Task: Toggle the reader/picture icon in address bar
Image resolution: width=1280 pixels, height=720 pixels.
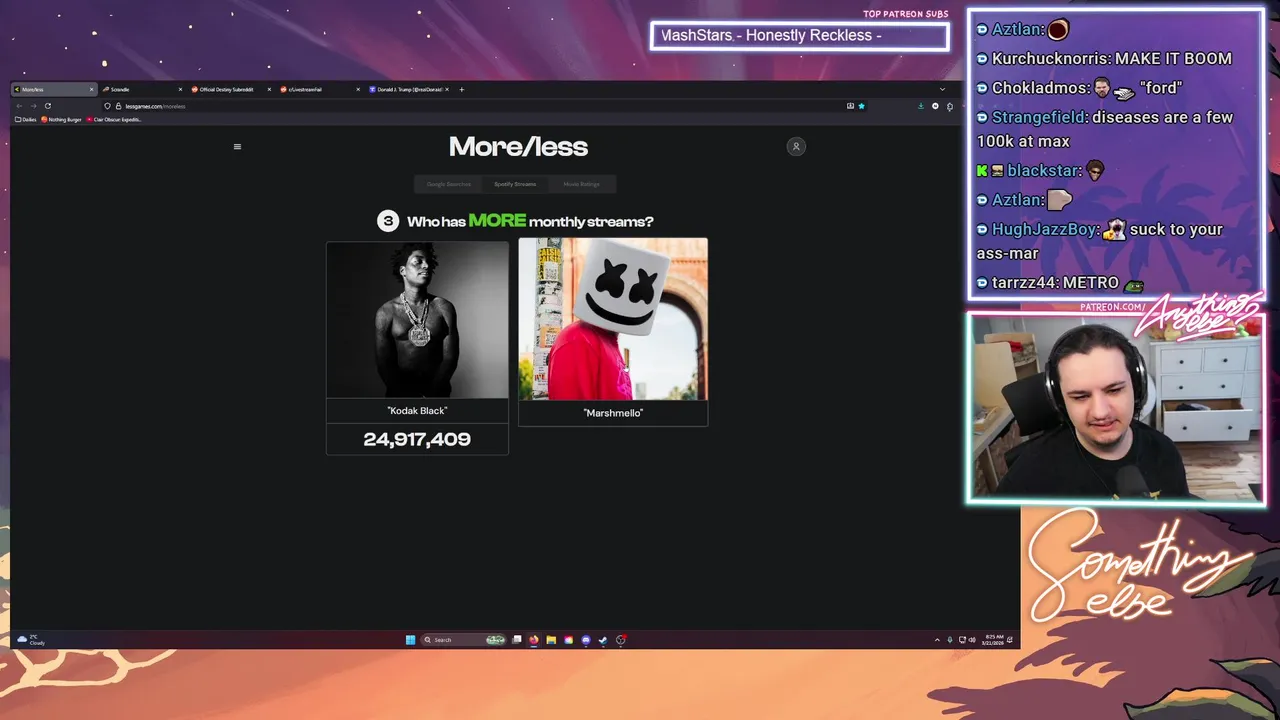Action: [x=850, y=106]
